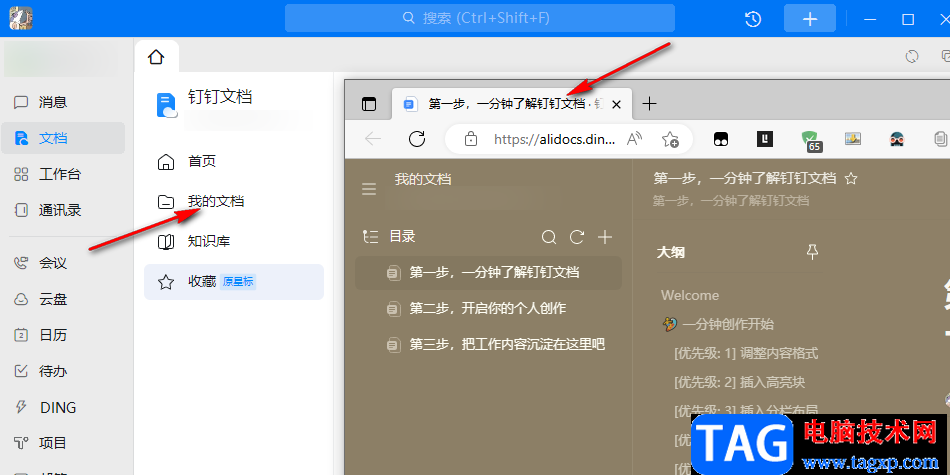The height and width of the screenshot is (475, 950).
Task: Select 文档 in the left sidebar
Action: coord(63,138)
